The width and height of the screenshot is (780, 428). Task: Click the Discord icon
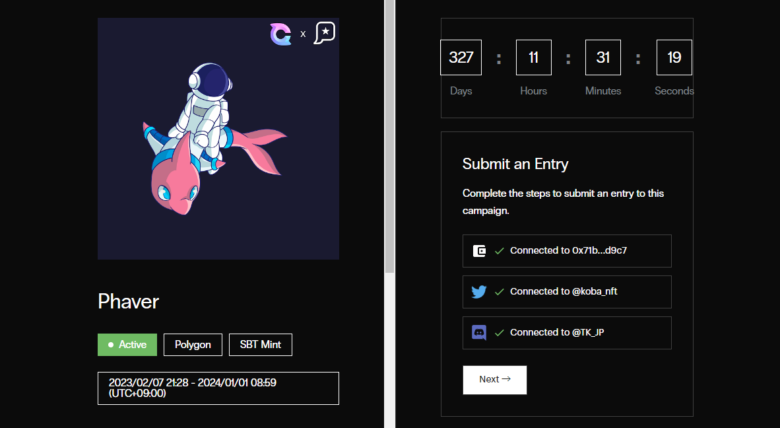point(479,332)
